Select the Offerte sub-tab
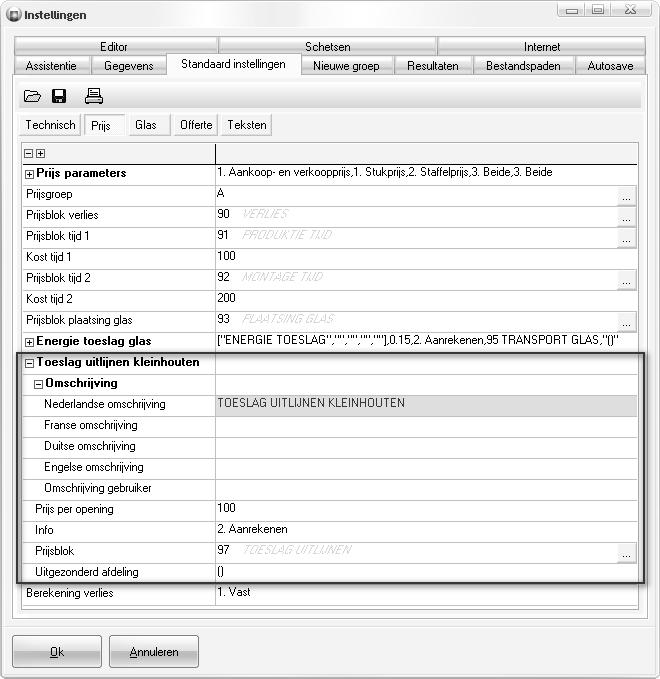Screen dimensions: 660x679 click(196, 125)
